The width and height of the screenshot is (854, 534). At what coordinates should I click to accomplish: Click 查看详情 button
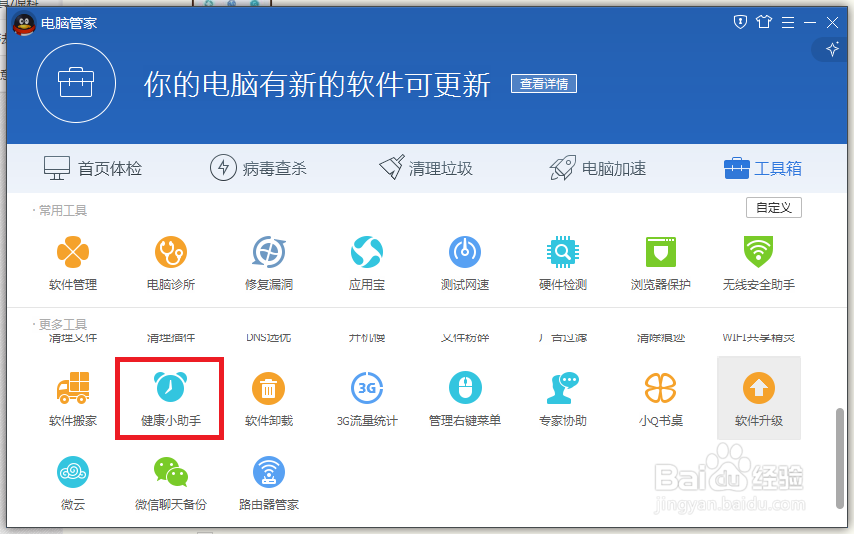[544, 84]
